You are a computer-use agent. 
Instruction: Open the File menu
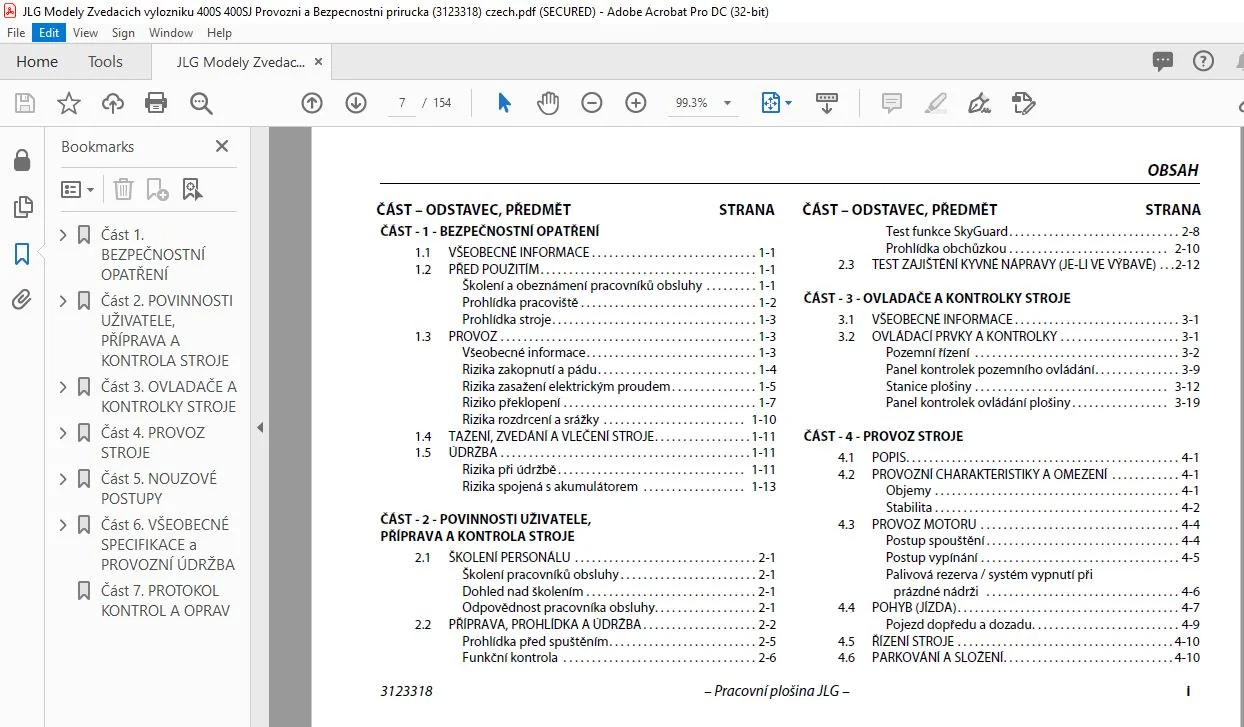[16, 32]
